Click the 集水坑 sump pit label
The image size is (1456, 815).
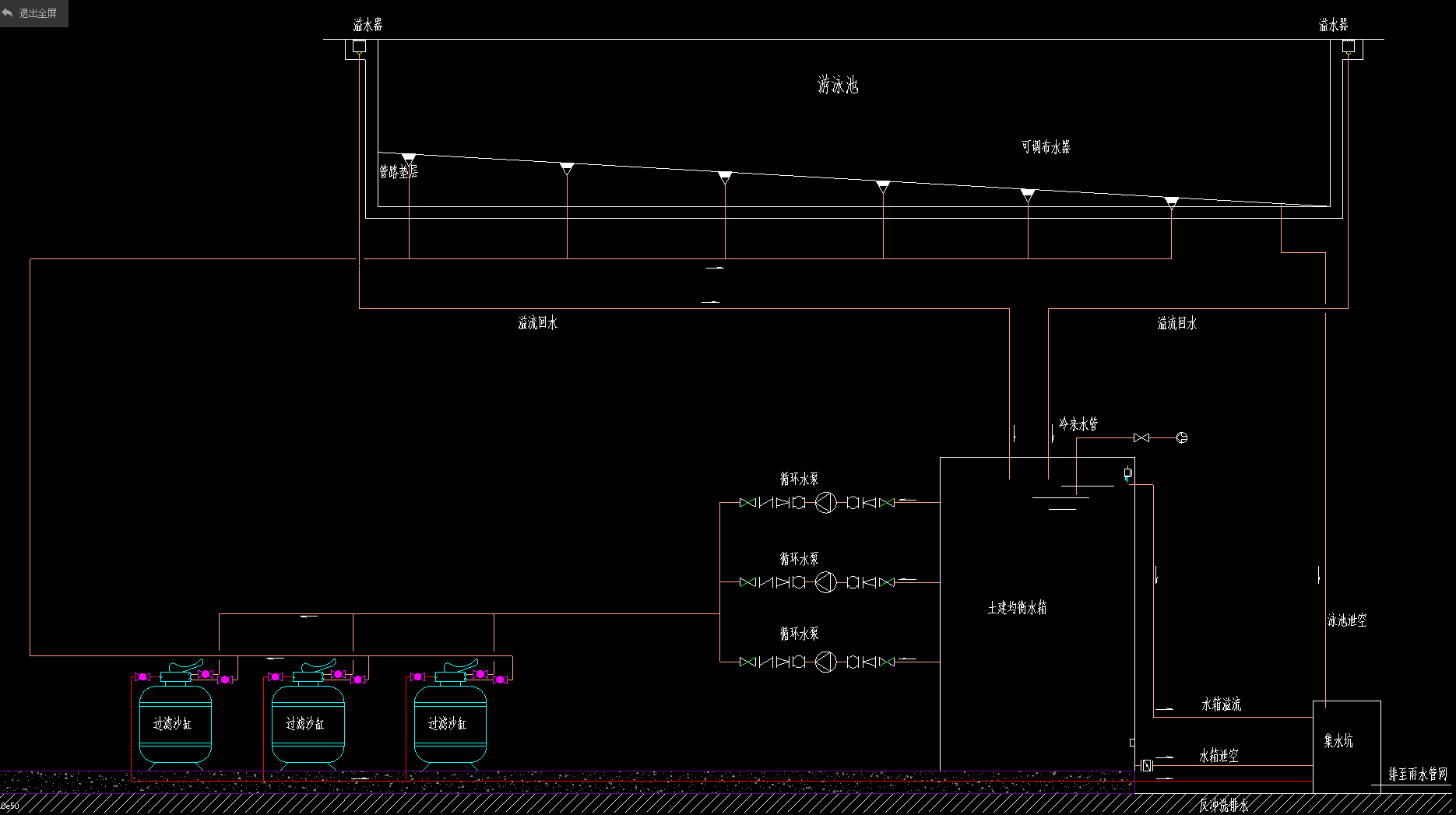click(x=1338, y=741)
